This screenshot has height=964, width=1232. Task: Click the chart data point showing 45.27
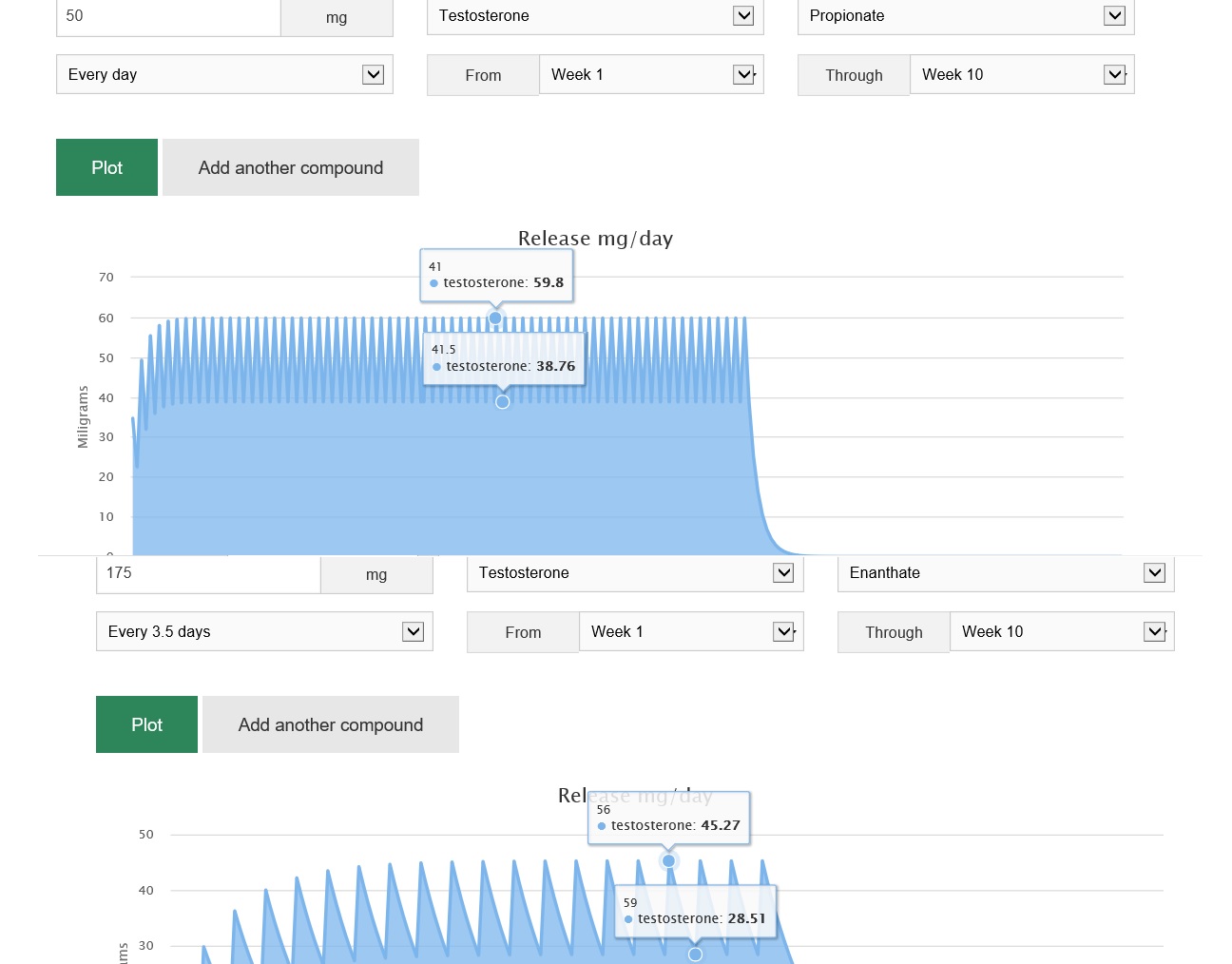coord(669,860)
